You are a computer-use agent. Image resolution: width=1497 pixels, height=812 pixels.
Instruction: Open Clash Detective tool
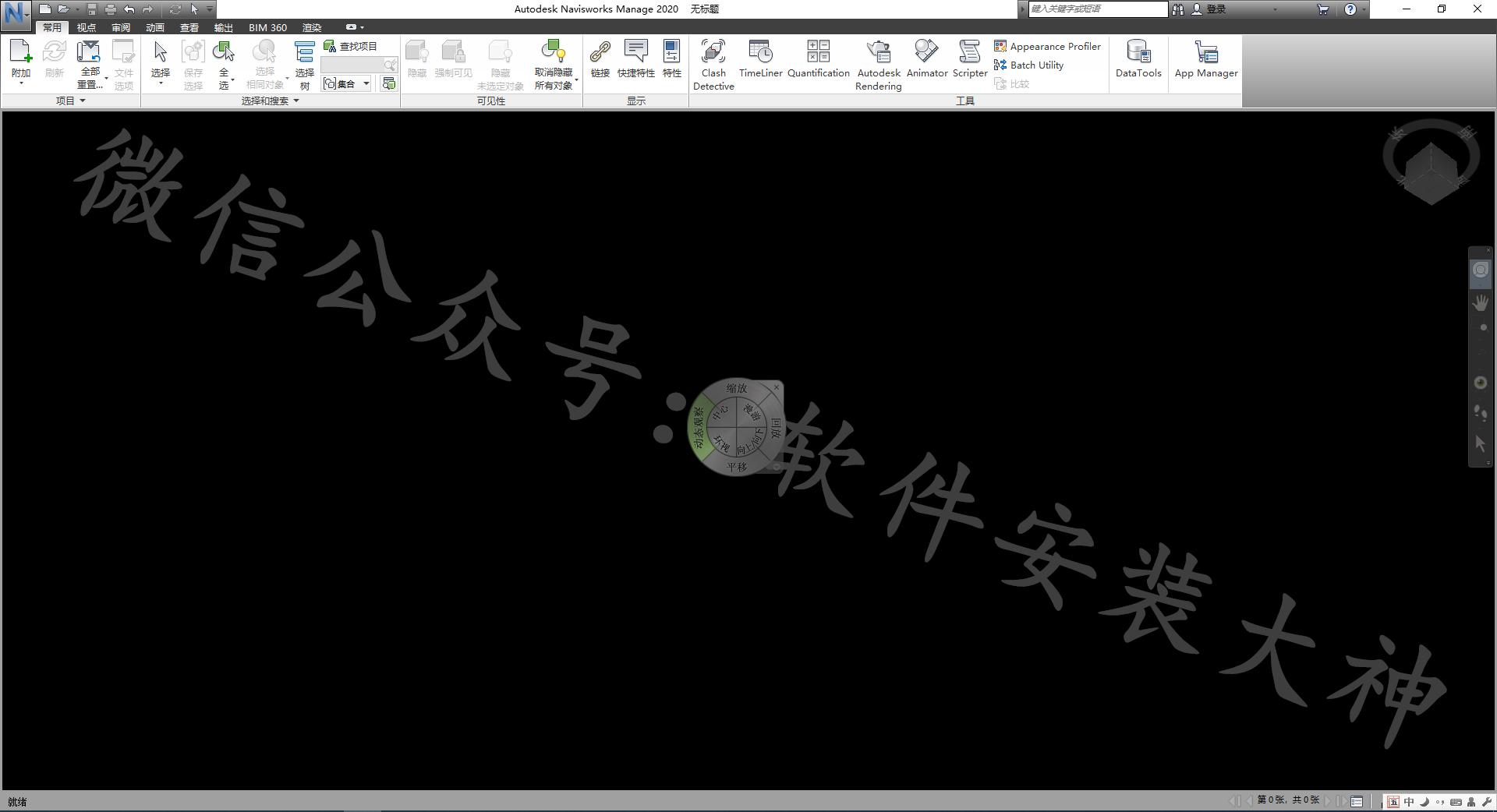(713, 64)
